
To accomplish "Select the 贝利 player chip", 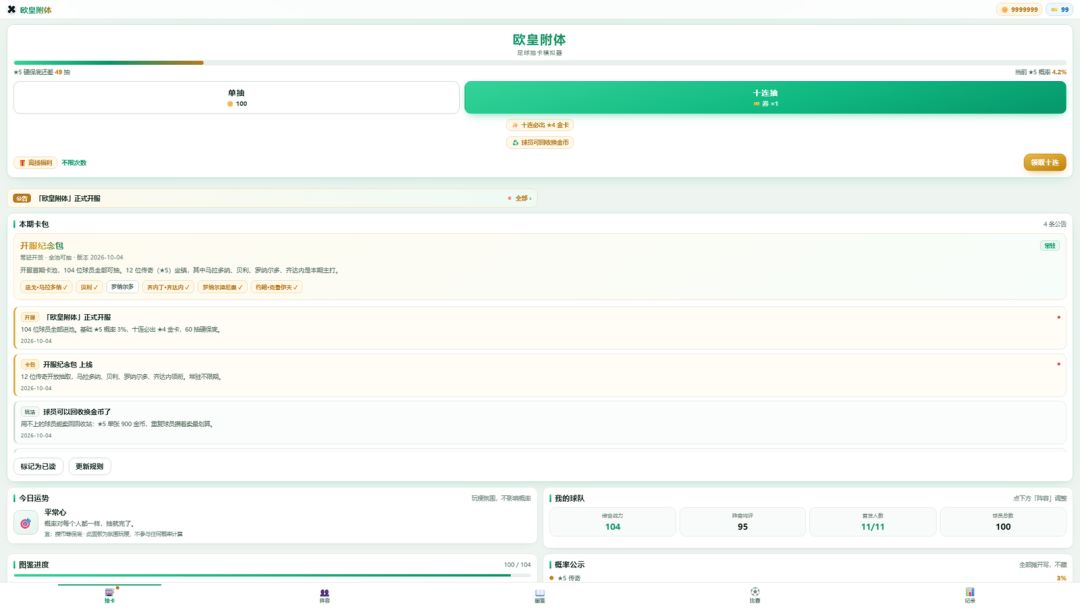I will (89, 287).
